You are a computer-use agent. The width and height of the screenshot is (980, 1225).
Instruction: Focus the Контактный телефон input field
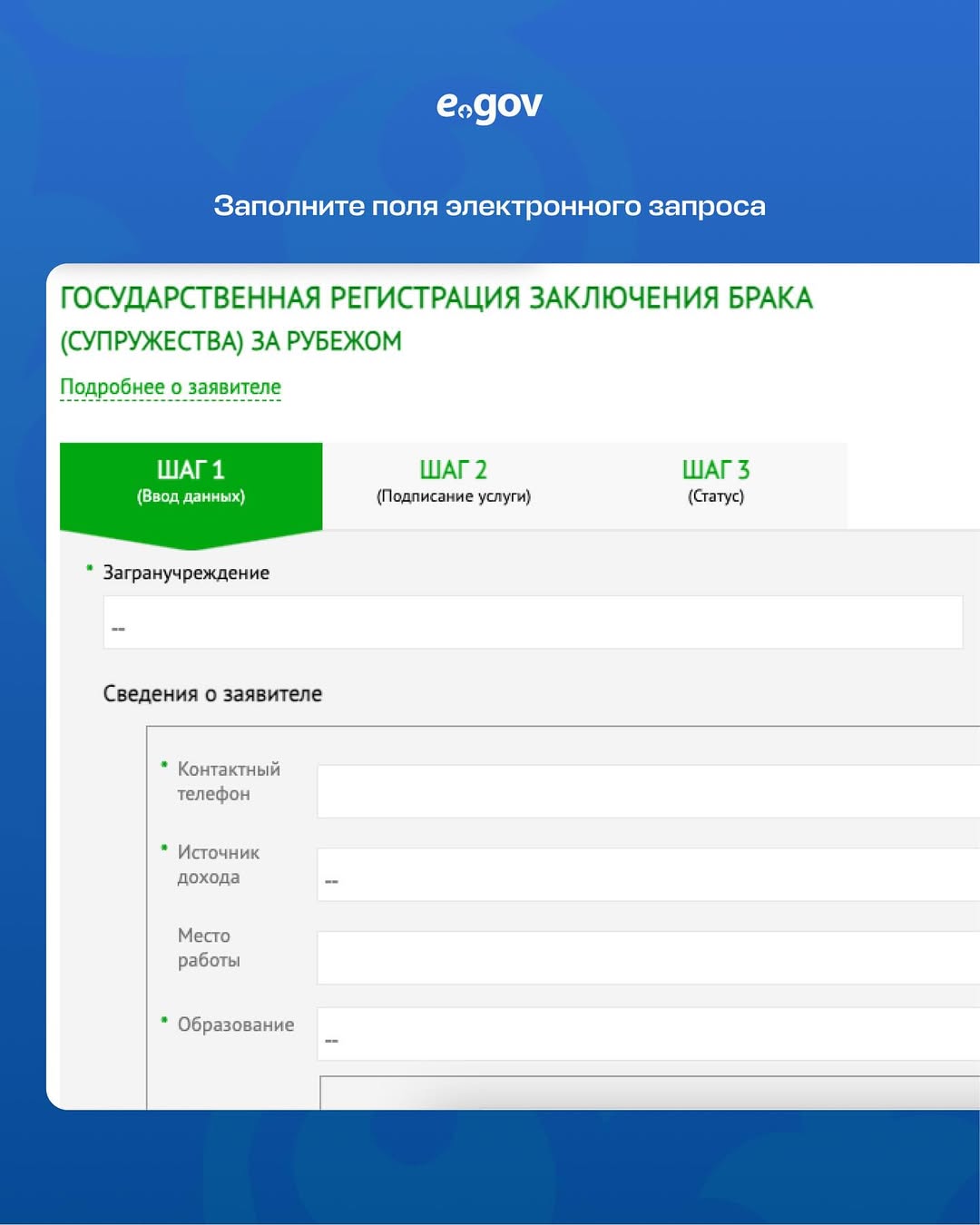pyautogui.click(x=648, y=791)
